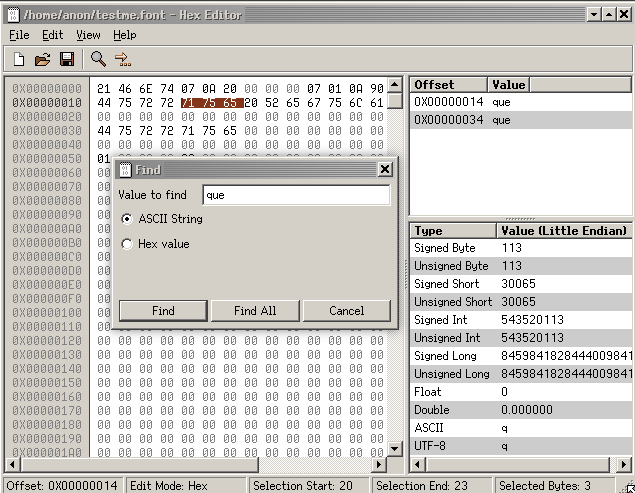Click the Value to find text field
The image size is (635, 493).
(296, 195)
